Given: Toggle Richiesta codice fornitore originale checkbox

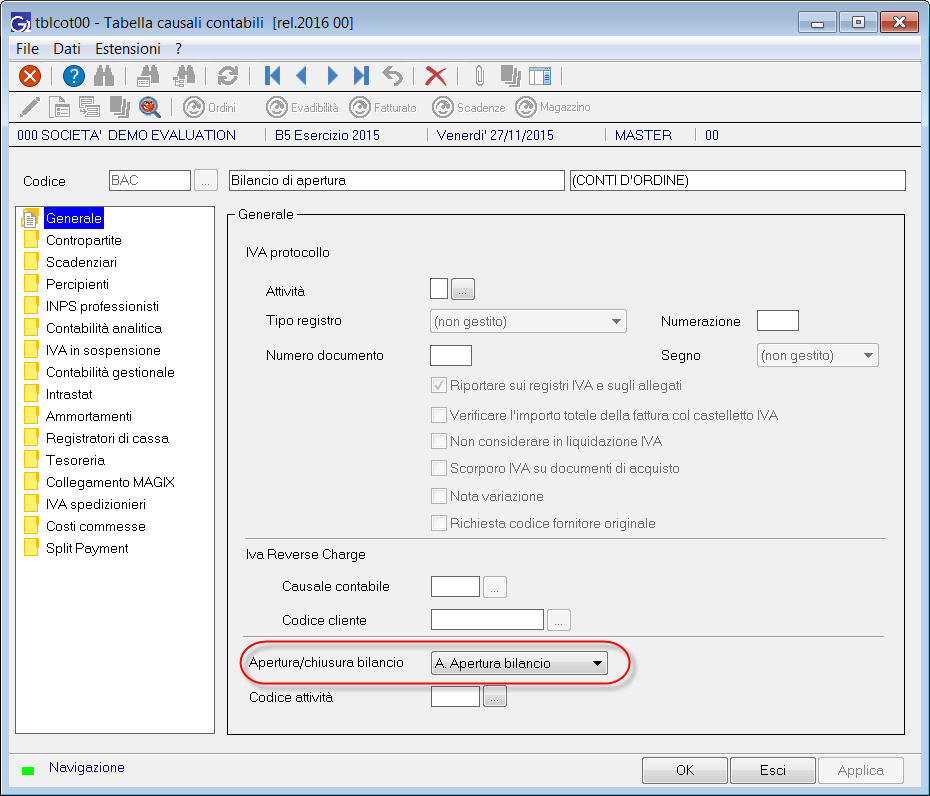Looking at the screenshot, I should [438, 523].
